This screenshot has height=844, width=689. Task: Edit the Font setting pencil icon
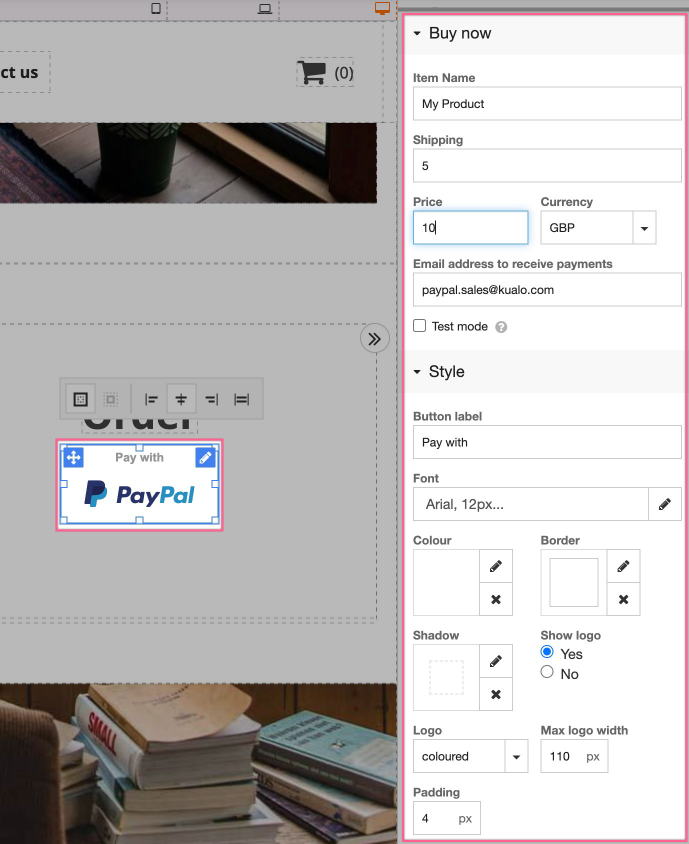click(x=665, y=504)
